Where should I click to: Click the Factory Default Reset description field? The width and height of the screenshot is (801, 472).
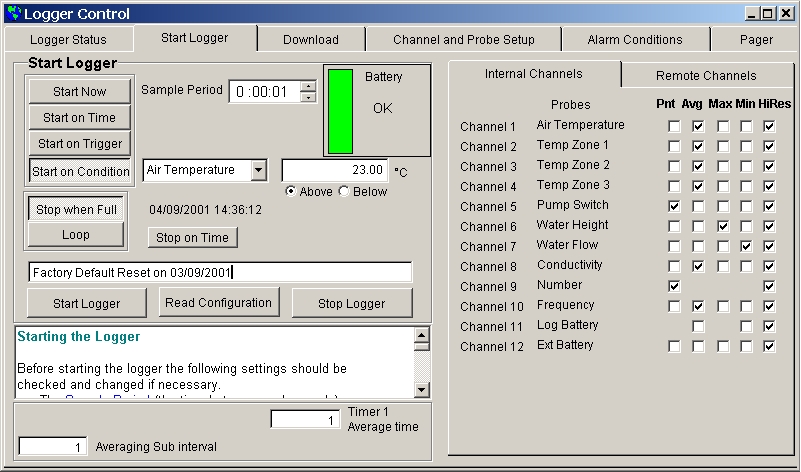[220, 272]
